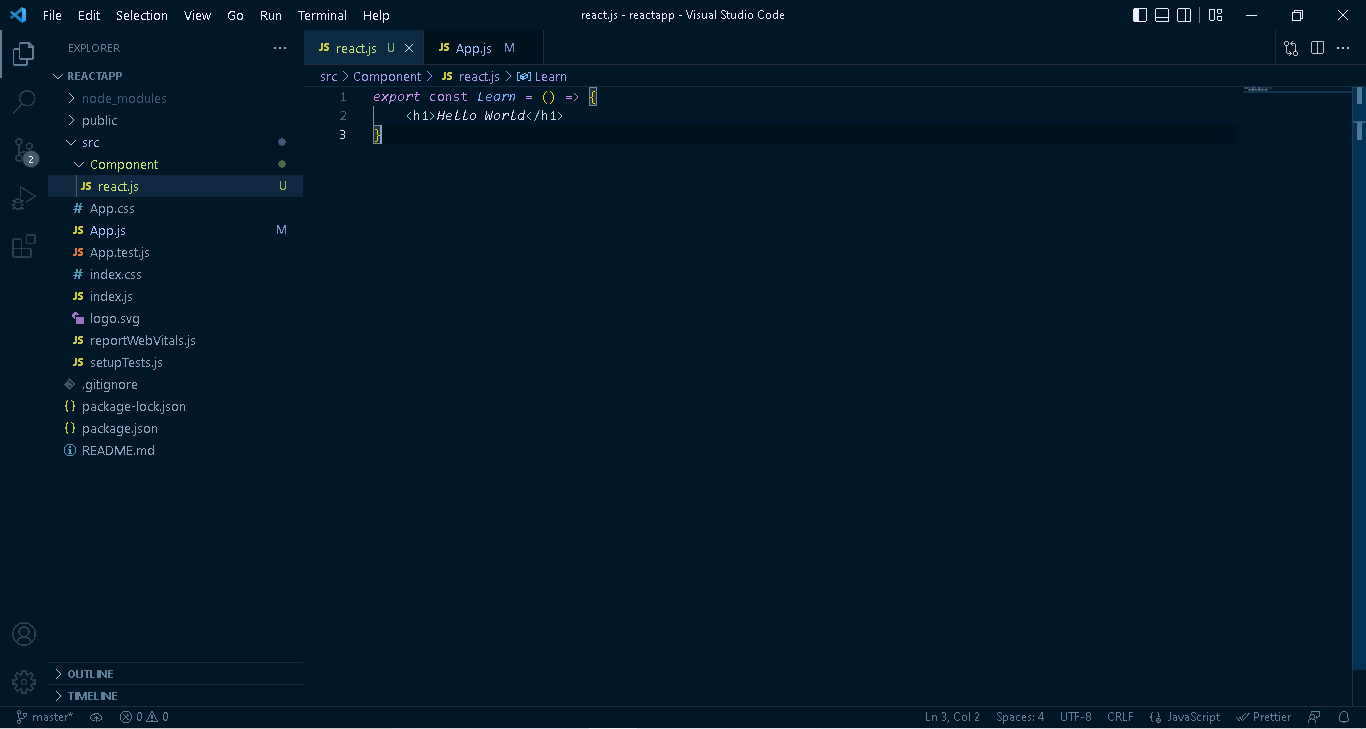The image size is (1366, 729).
Task: Open reportWebVitals.js file
Action: [x=175, y=340]
